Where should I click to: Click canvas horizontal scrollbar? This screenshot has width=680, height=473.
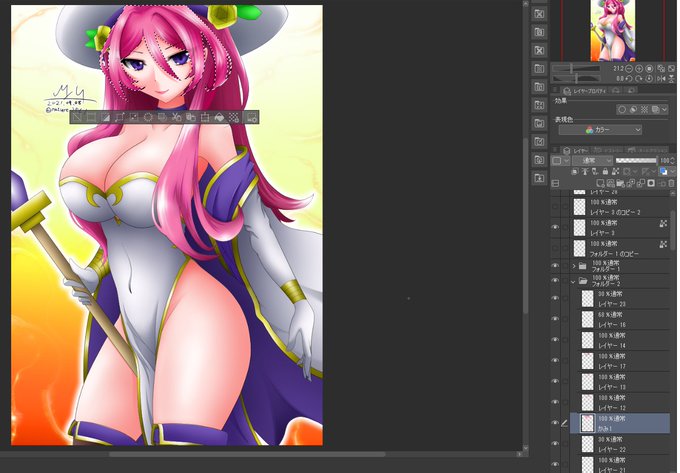point(247,454)
